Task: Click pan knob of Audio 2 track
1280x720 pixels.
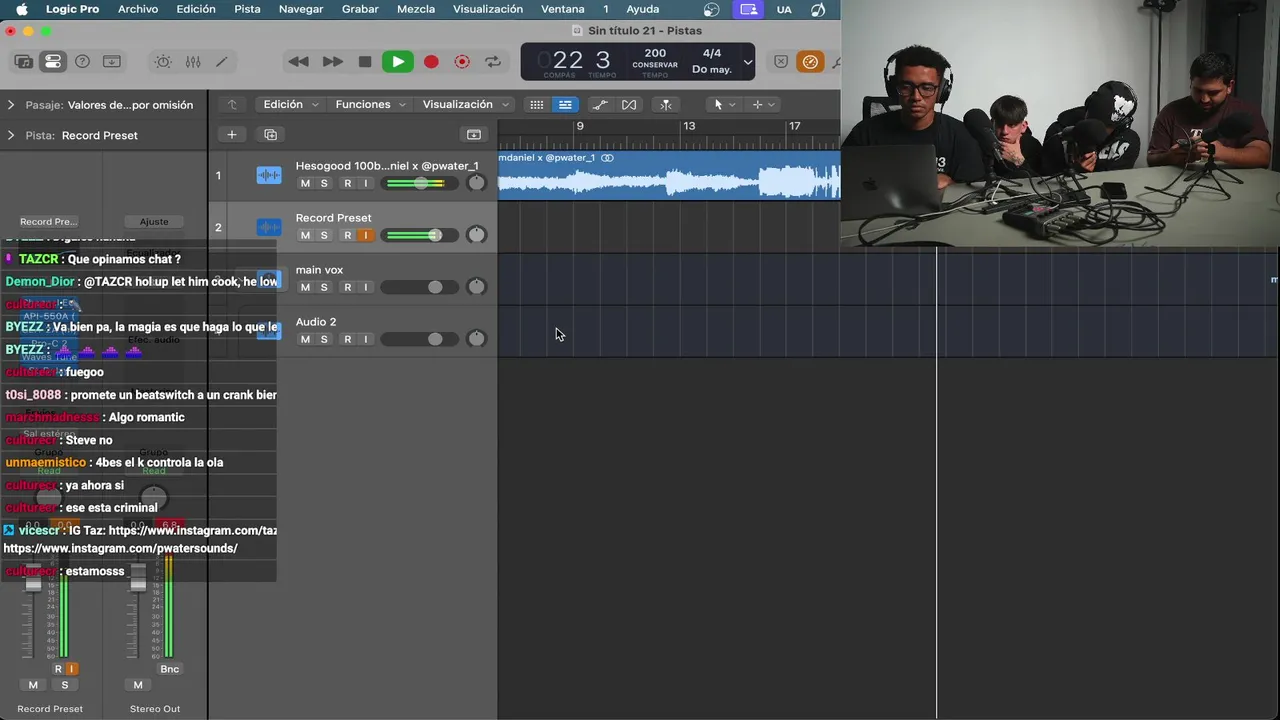Action: [x=477, y=339]
